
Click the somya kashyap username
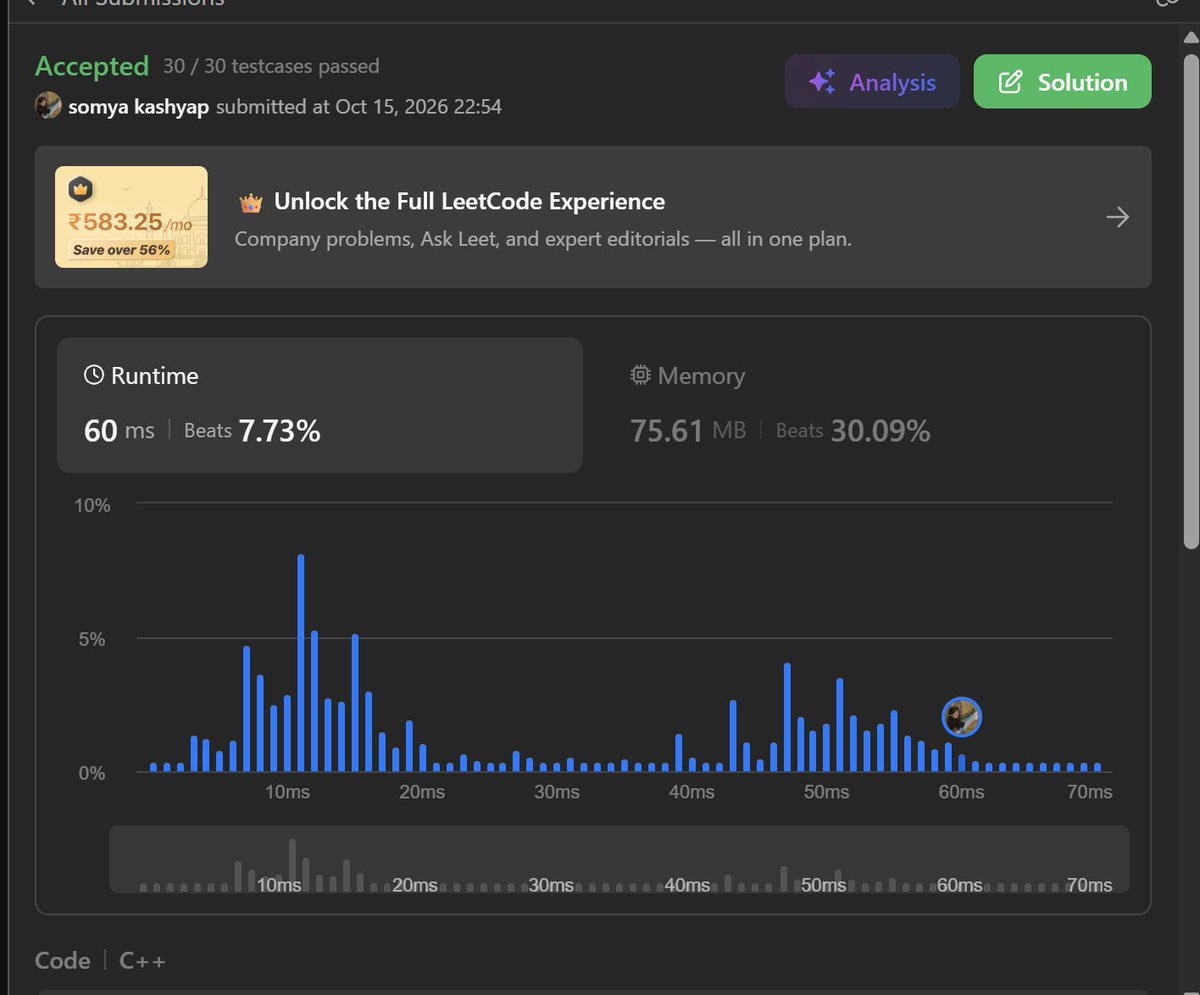pyautogui.click(x=139, y=106)
